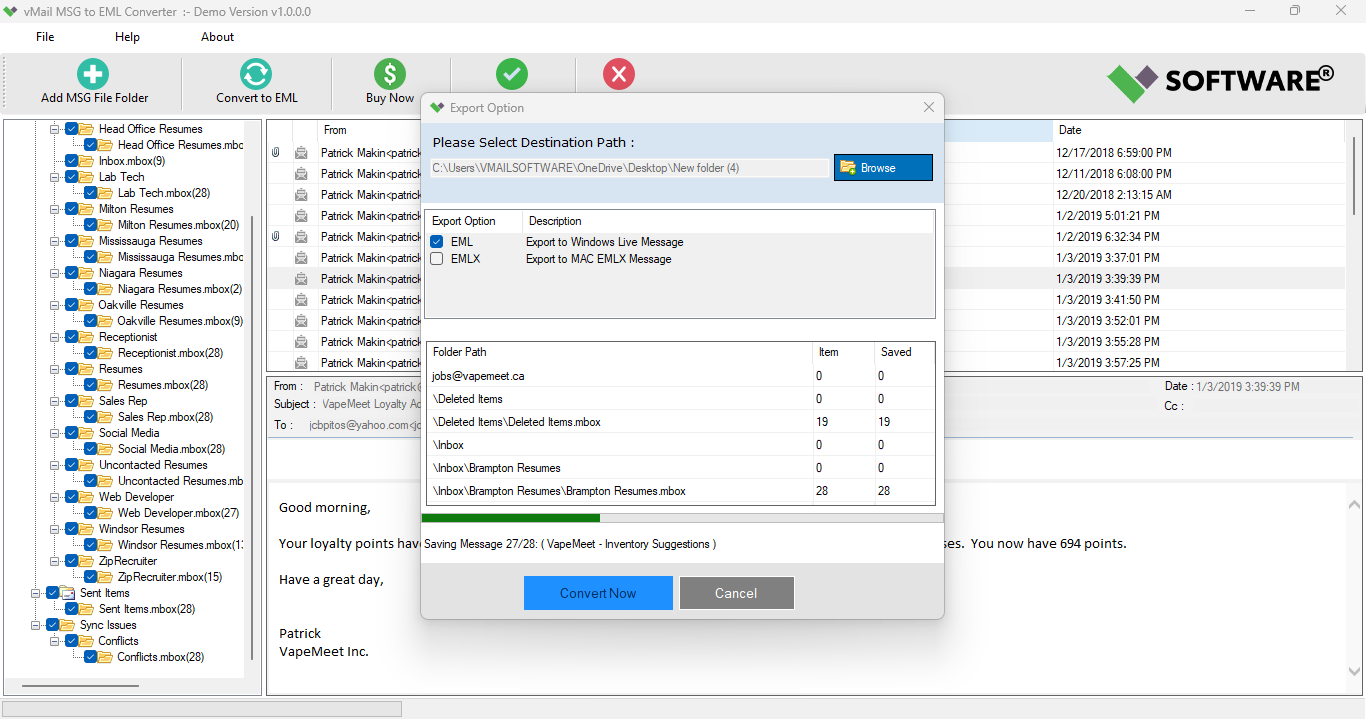Image resolution: width=1366 pixels, height=720 pixels.
Task: Open the File menu
Action: coord(44,36)
